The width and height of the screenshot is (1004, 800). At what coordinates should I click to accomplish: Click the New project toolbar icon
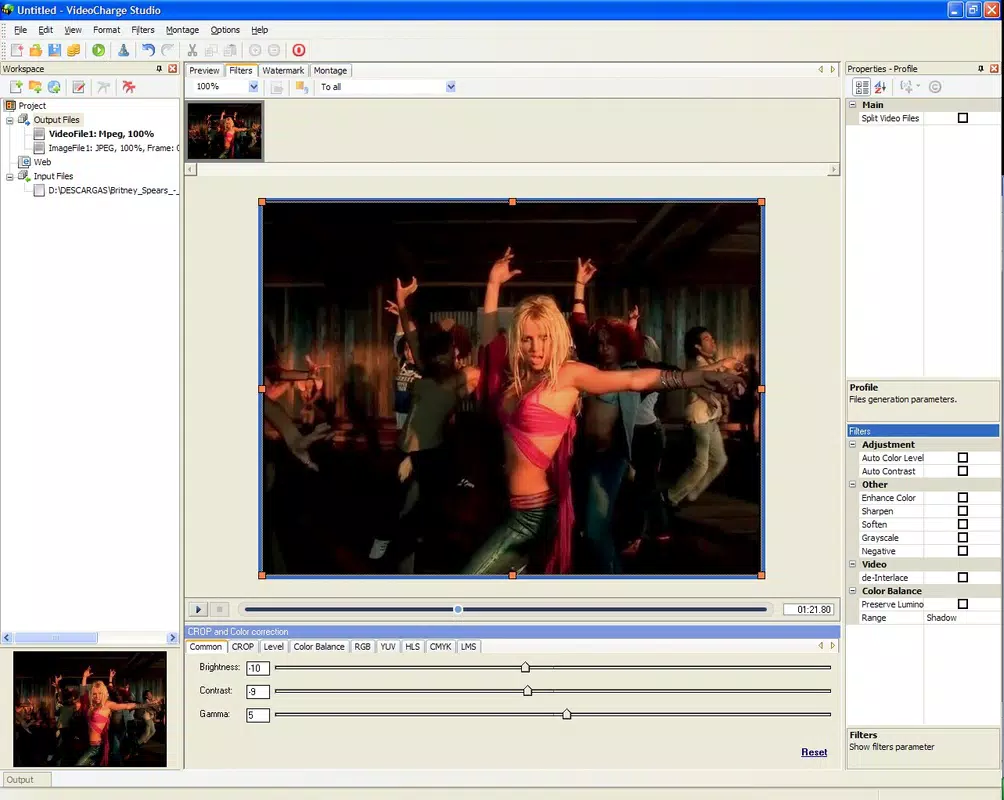coord(17,50)
